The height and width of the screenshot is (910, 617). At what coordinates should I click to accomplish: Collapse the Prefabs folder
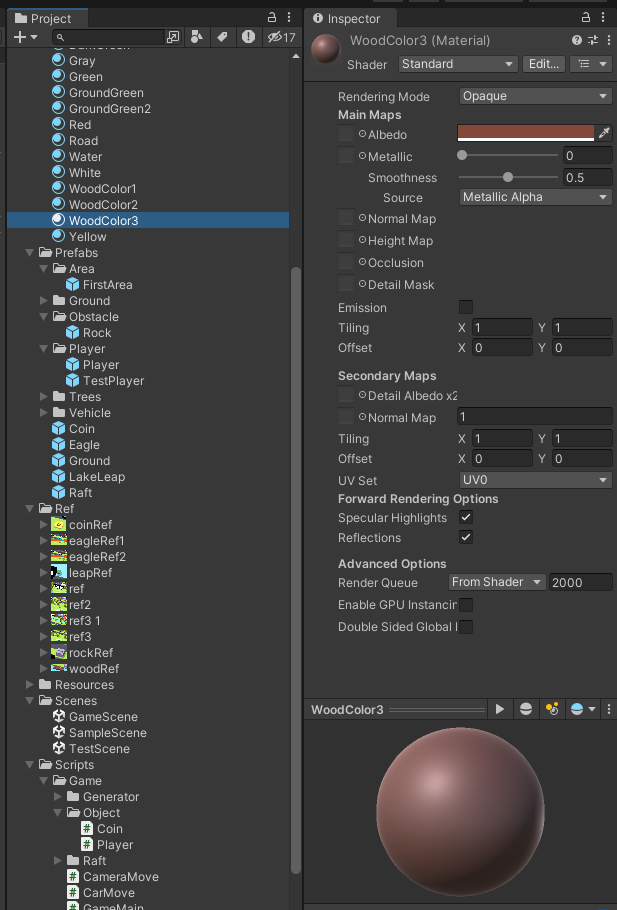[30, 252]
